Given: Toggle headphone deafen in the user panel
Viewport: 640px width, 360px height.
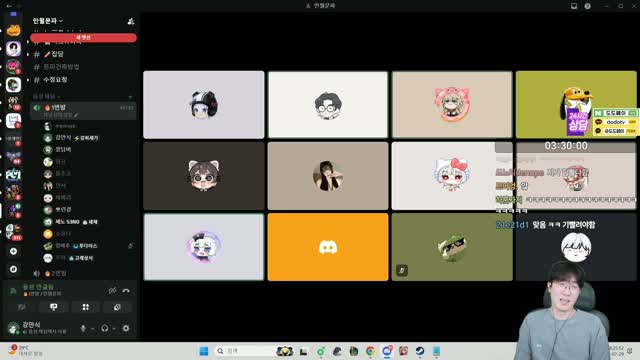Looking at the screenshot, I should click(104, 328).
